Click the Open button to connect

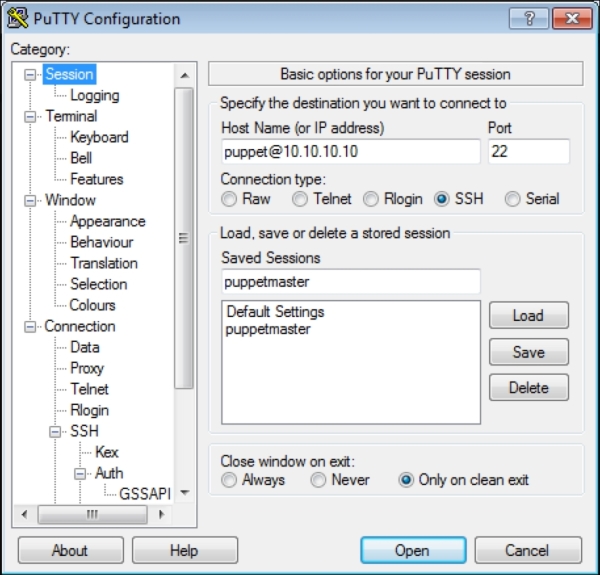[411, 550]
